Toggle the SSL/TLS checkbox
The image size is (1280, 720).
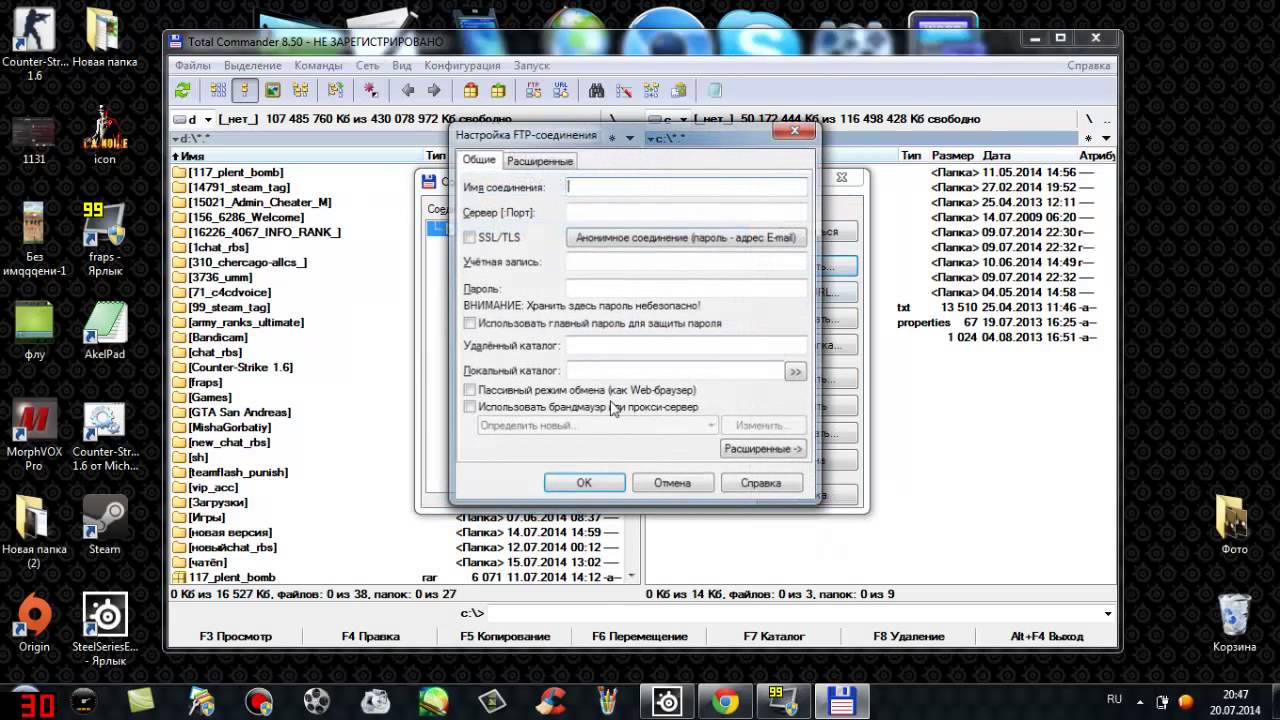(470, 238)
